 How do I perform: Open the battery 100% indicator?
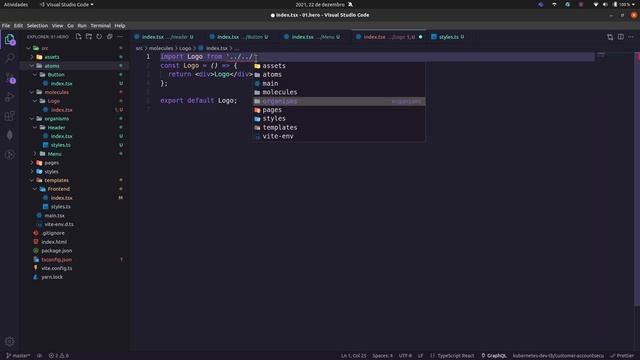tap(622, 4)
